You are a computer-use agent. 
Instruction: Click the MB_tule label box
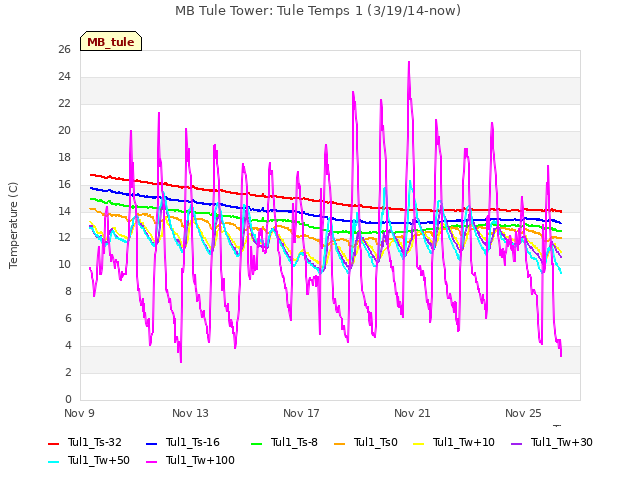(x=111, y=41)
